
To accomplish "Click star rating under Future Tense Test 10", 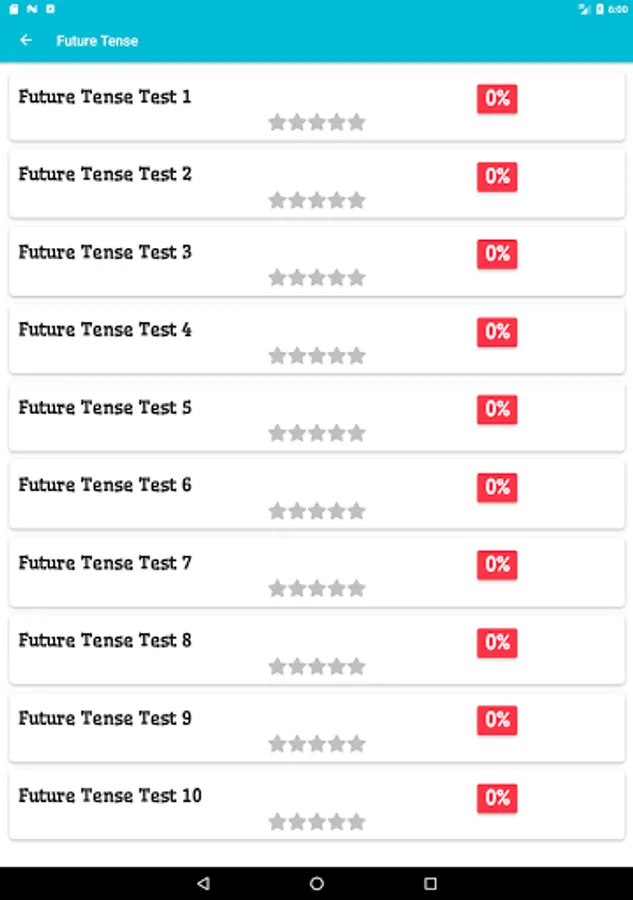I will pyautogui.click(x=317, y=821).
